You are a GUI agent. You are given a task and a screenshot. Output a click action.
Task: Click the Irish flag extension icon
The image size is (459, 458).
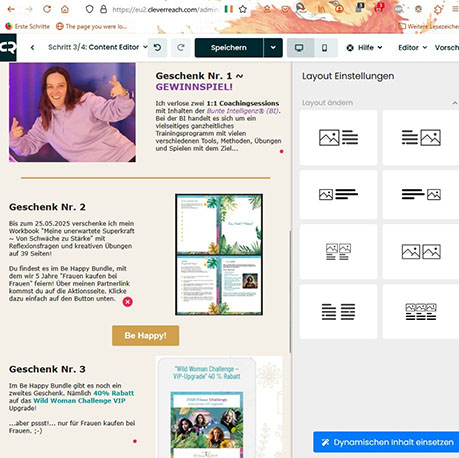[228, 9]
